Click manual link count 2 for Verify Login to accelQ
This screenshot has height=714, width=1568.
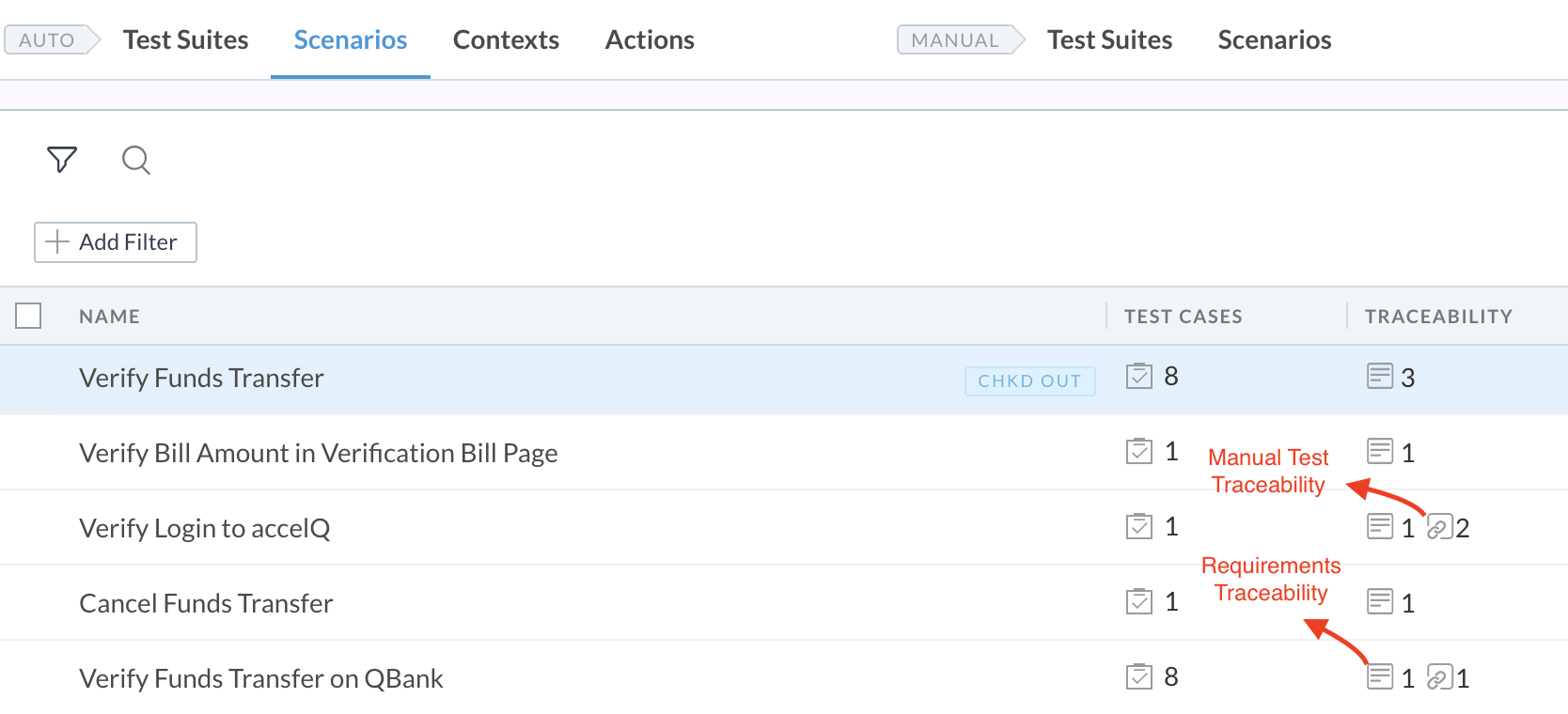click(x=1463, y=528)
